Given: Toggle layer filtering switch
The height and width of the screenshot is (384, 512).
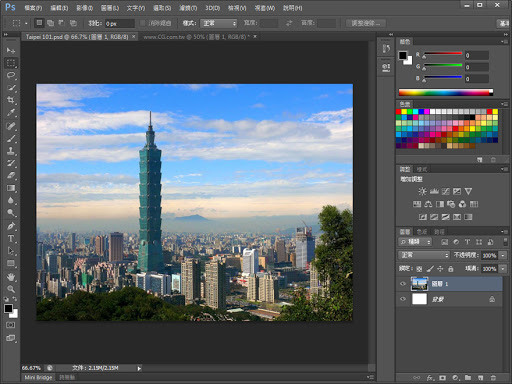Looking at the screenshot, I should click(506, 241).
